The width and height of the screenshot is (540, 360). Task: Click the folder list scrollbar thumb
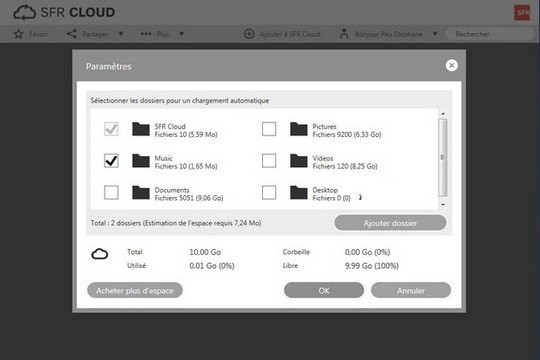443,157
